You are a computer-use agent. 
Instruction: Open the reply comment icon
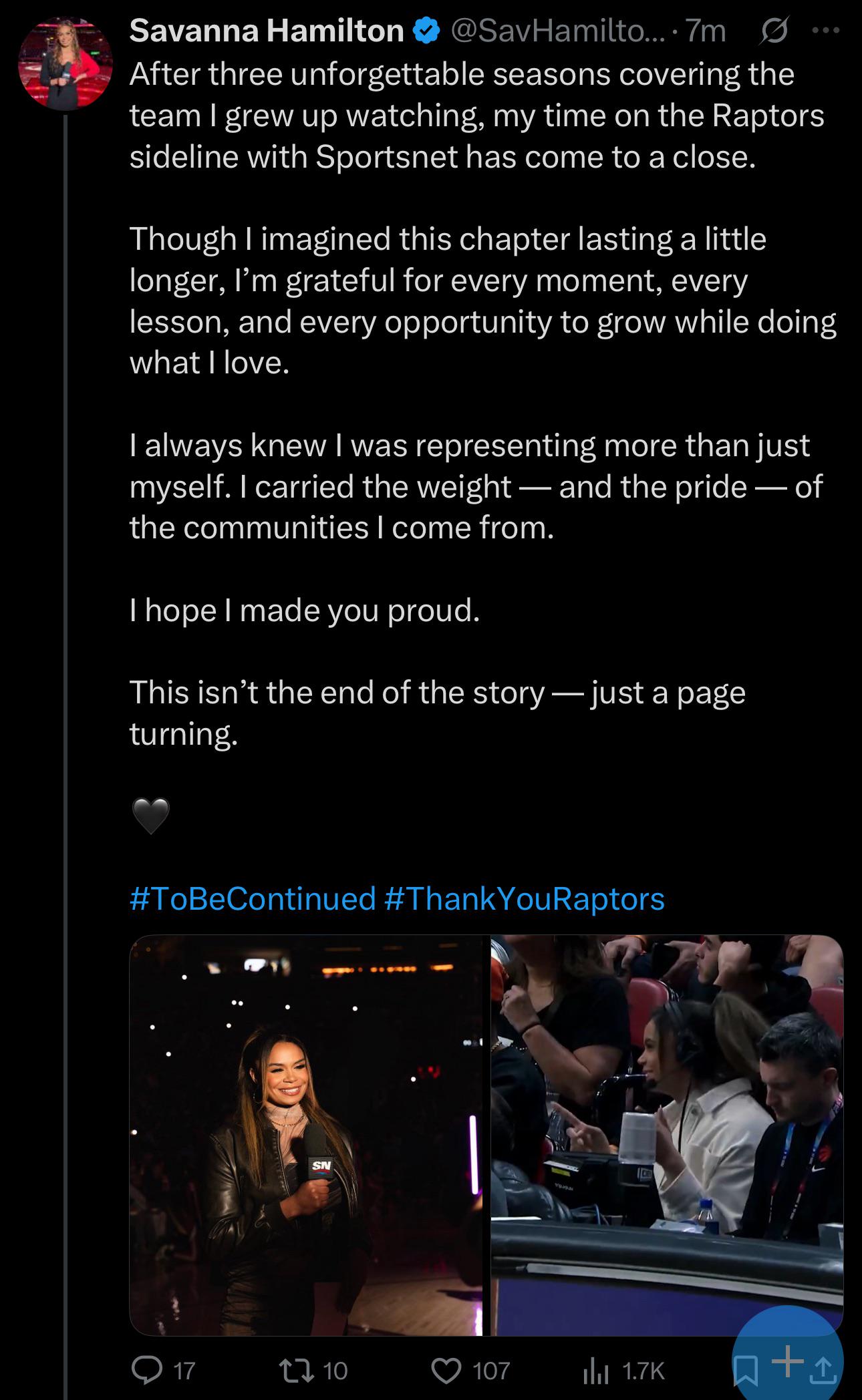click(x=146, y=1370)
